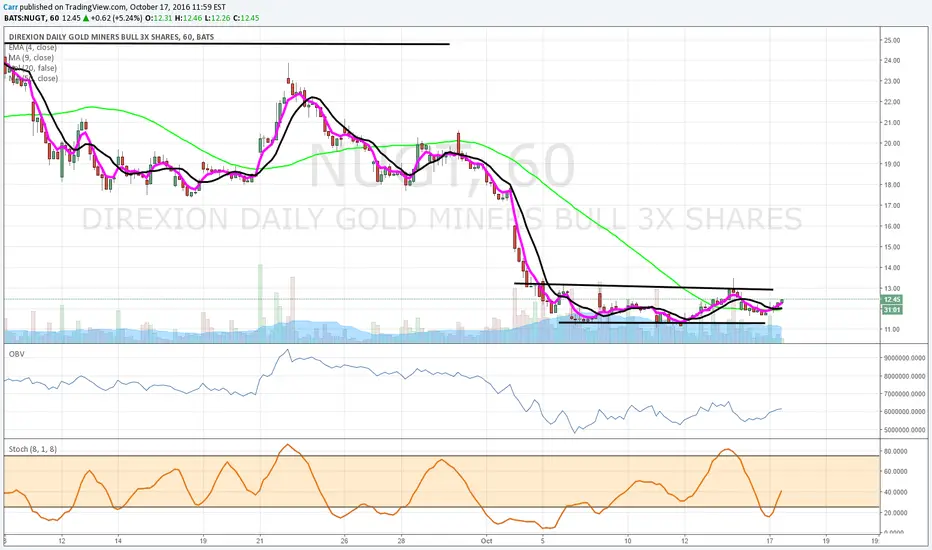Click the 5000000.0000 OBV axis label
Image resolution: width=932 pixels, height=550 pixels.
click(x=905, y=430)
